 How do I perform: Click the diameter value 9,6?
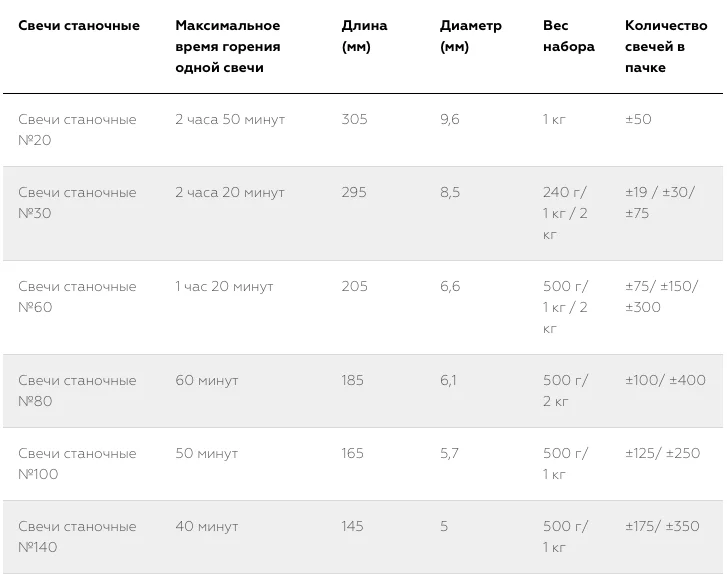point(450,120)
